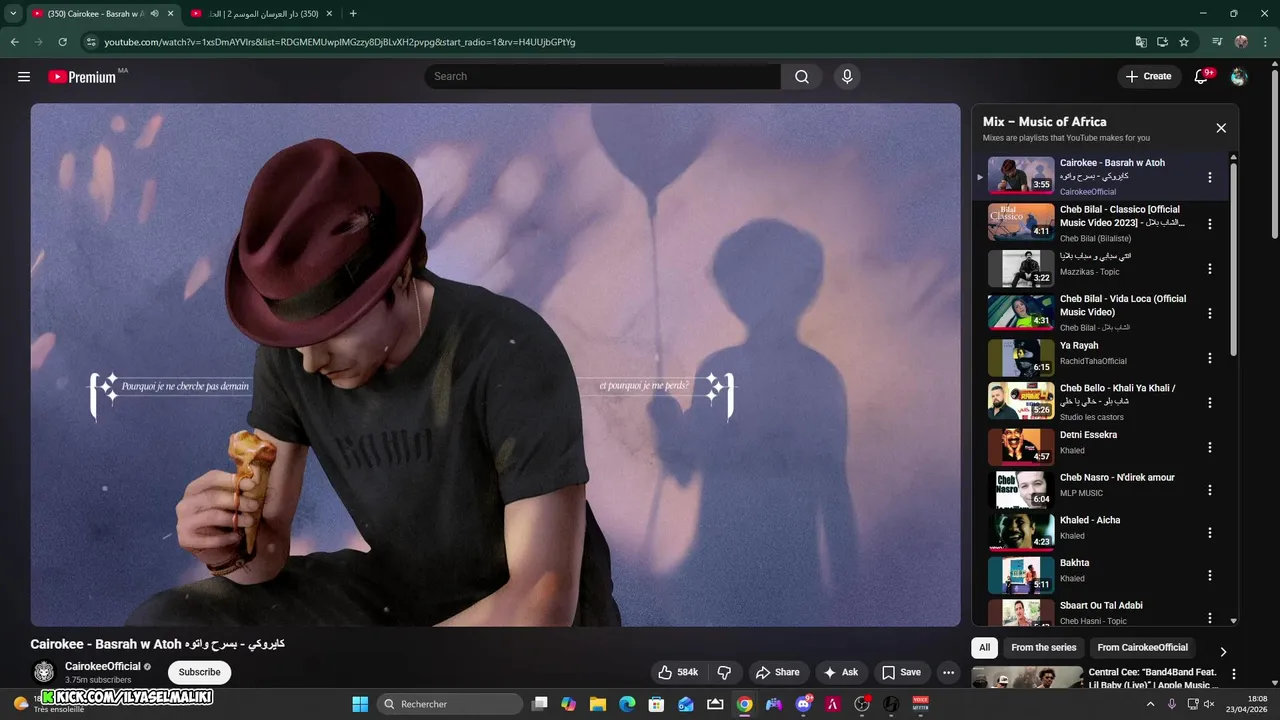Dislike the Cairokee video
The width and height of the screenshot is (1280, 720).
click(x=725, y=672)
